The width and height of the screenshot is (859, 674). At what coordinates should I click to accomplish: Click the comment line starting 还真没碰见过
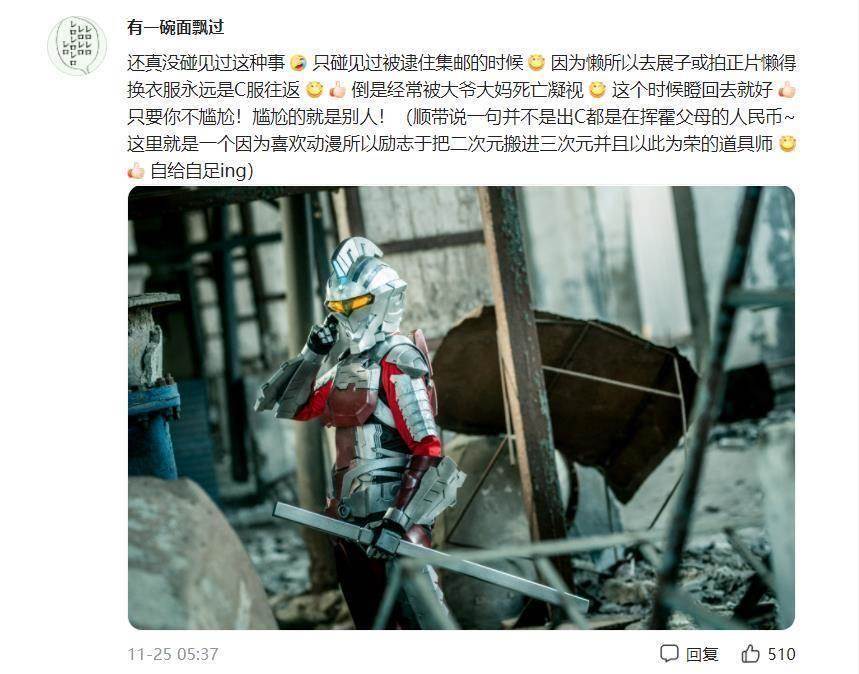coord(461,62)
